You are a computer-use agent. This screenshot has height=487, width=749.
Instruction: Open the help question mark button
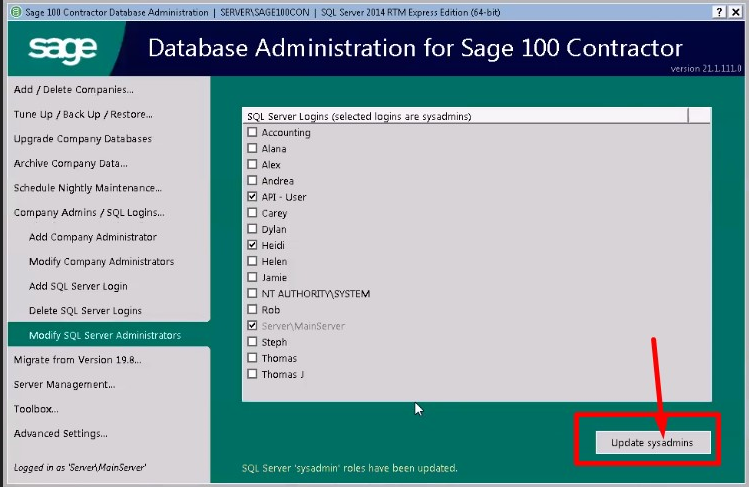tap(719, 12)
